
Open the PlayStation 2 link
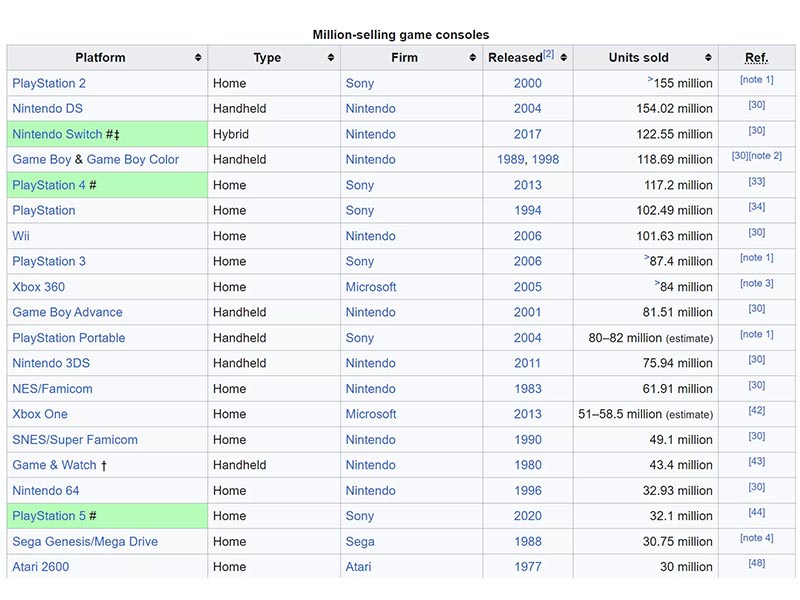click(x=49, y=83)
